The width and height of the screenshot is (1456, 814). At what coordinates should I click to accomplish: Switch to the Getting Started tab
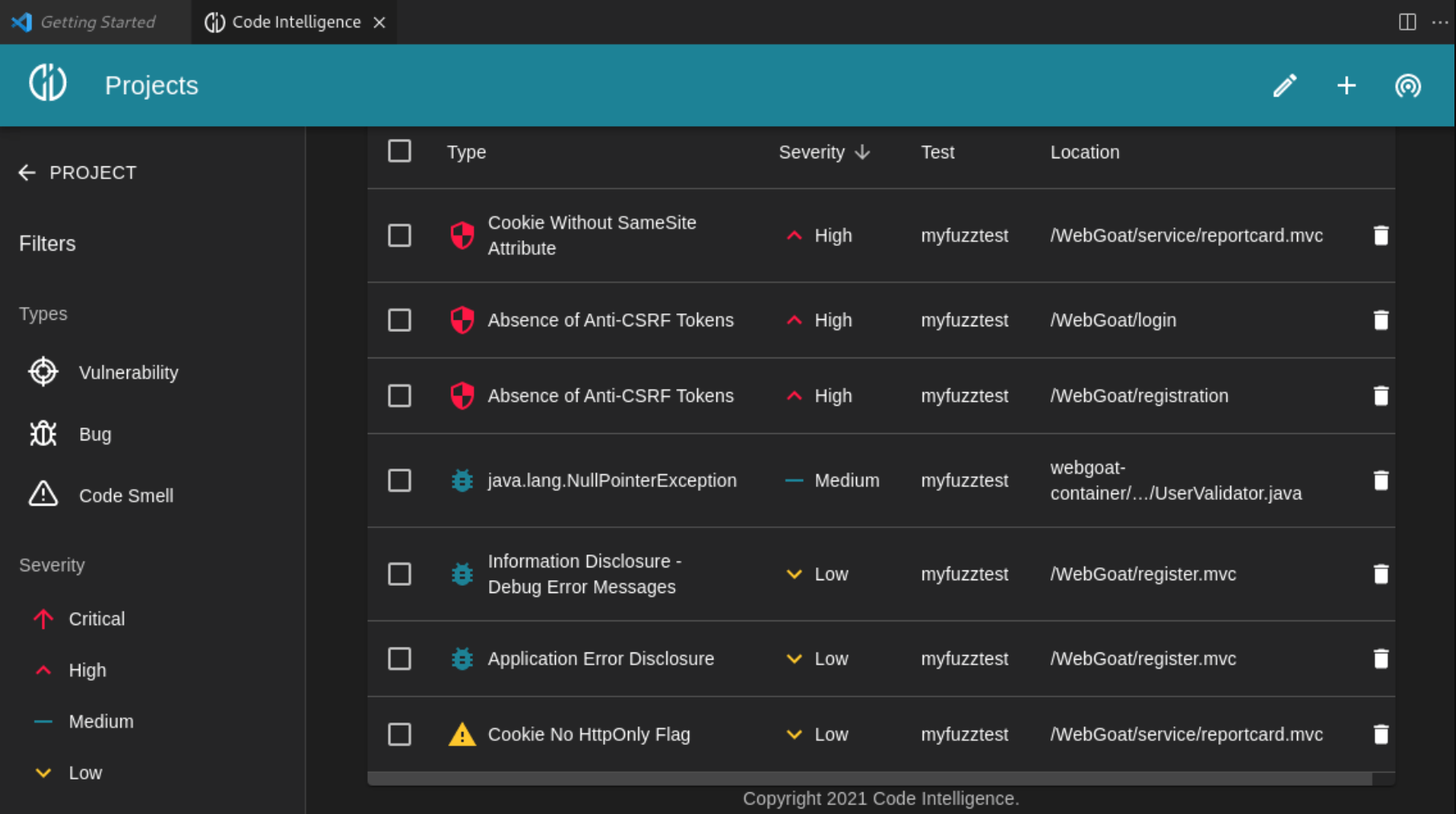pyautogui.click(x=96, y=22)
